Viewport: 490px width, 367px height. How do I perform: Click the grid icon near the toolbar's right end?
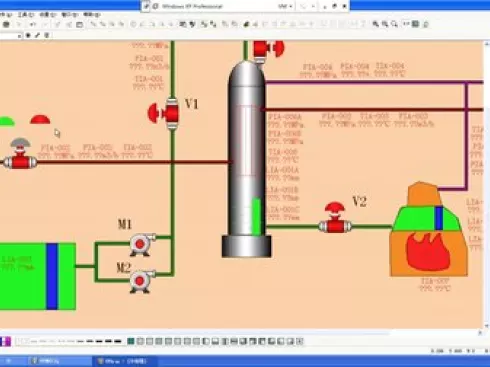[x=415, y=24]
